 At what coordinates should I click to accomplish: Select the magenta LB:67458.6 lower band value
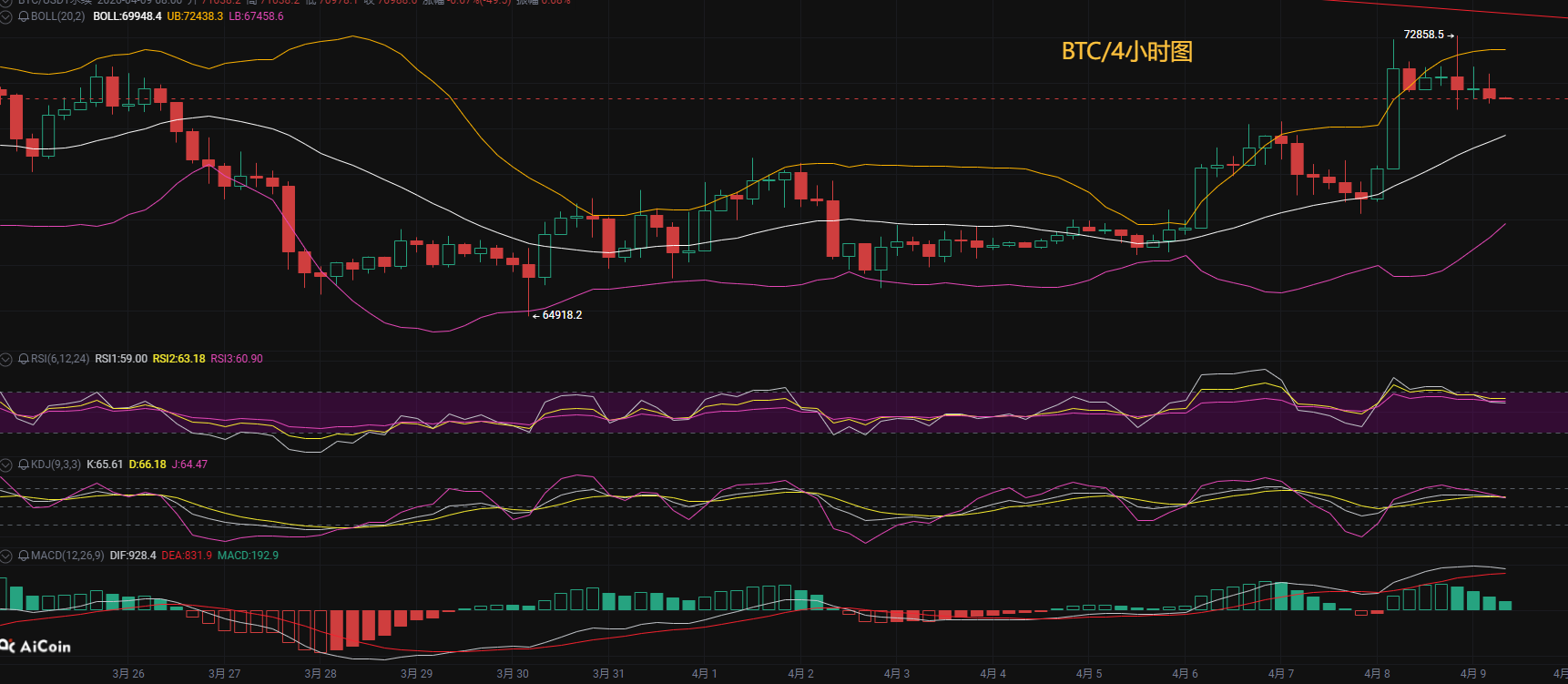tap(256, 16)
